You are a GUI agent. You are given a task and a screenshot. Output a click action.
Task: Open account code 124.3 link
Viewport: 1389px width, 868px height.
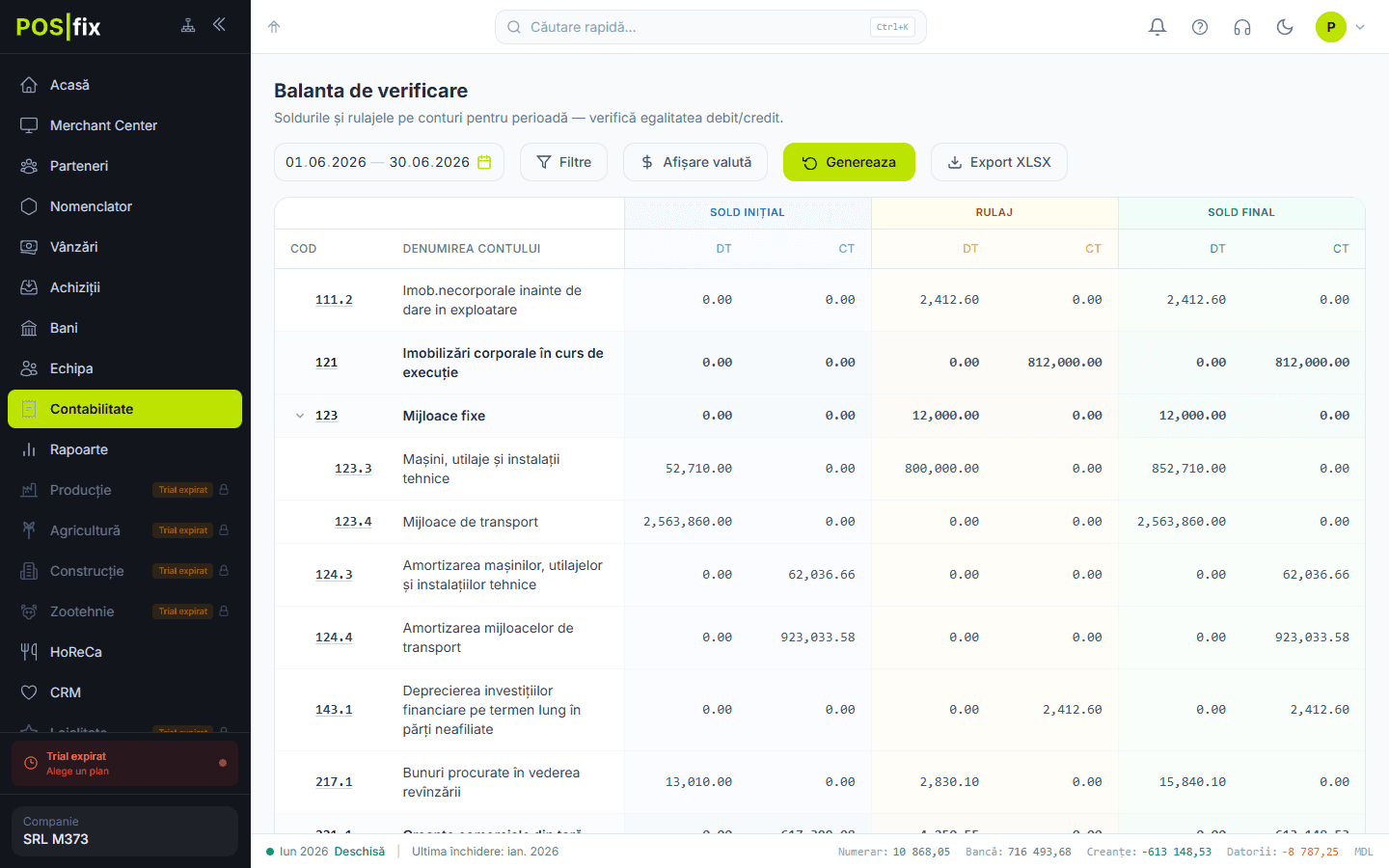[334, 575]
